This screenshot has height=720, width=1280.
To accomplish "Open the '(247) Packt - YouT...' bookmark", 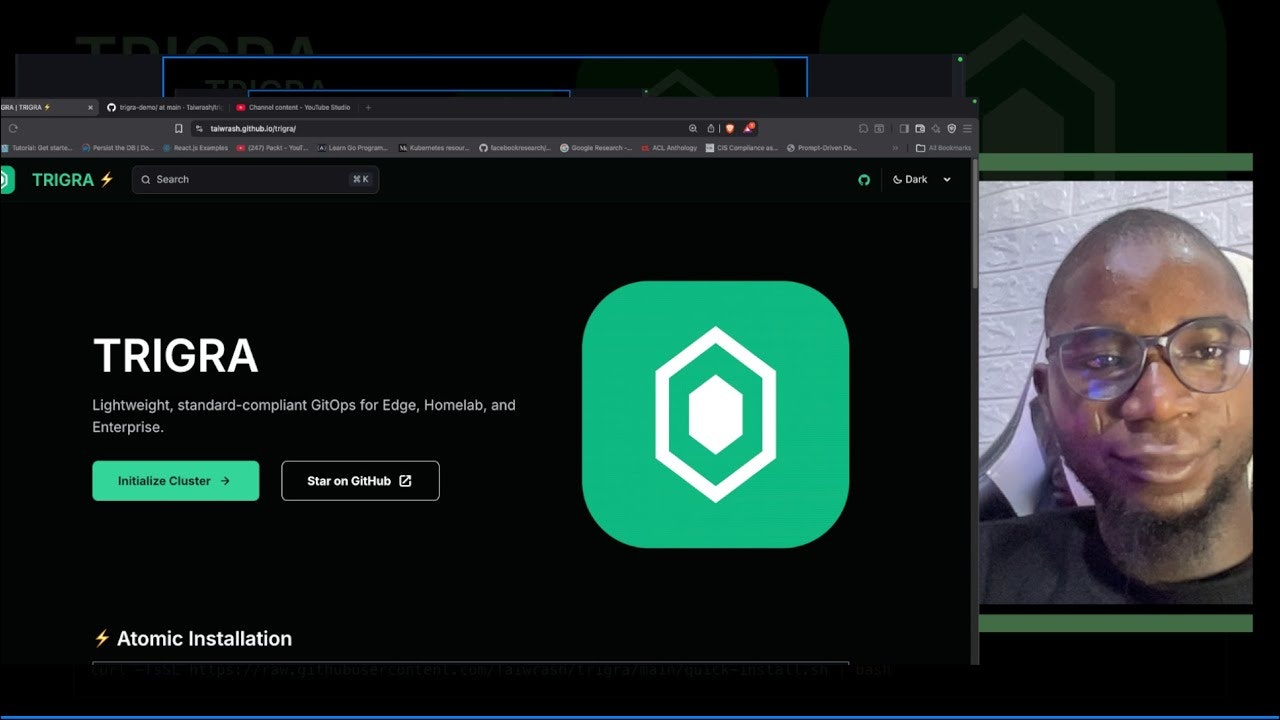I will (x=273, y=148).
